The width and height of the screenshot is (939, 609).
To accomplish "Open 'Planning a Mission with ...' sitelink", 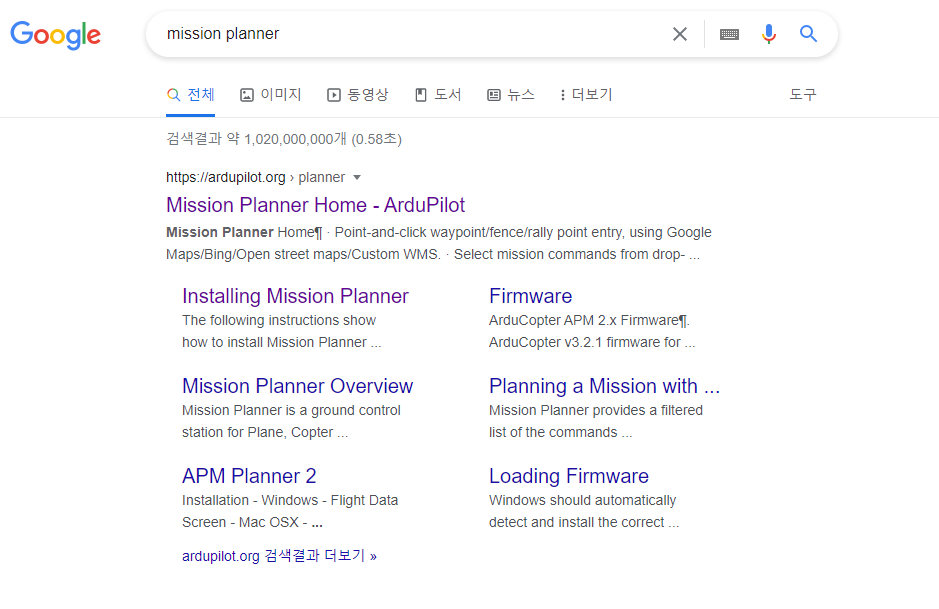I will coord(604,386).
